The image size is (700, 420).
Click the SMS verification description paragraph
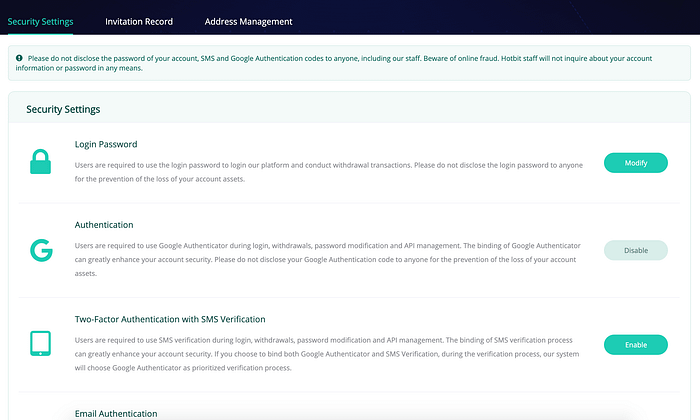327,354
